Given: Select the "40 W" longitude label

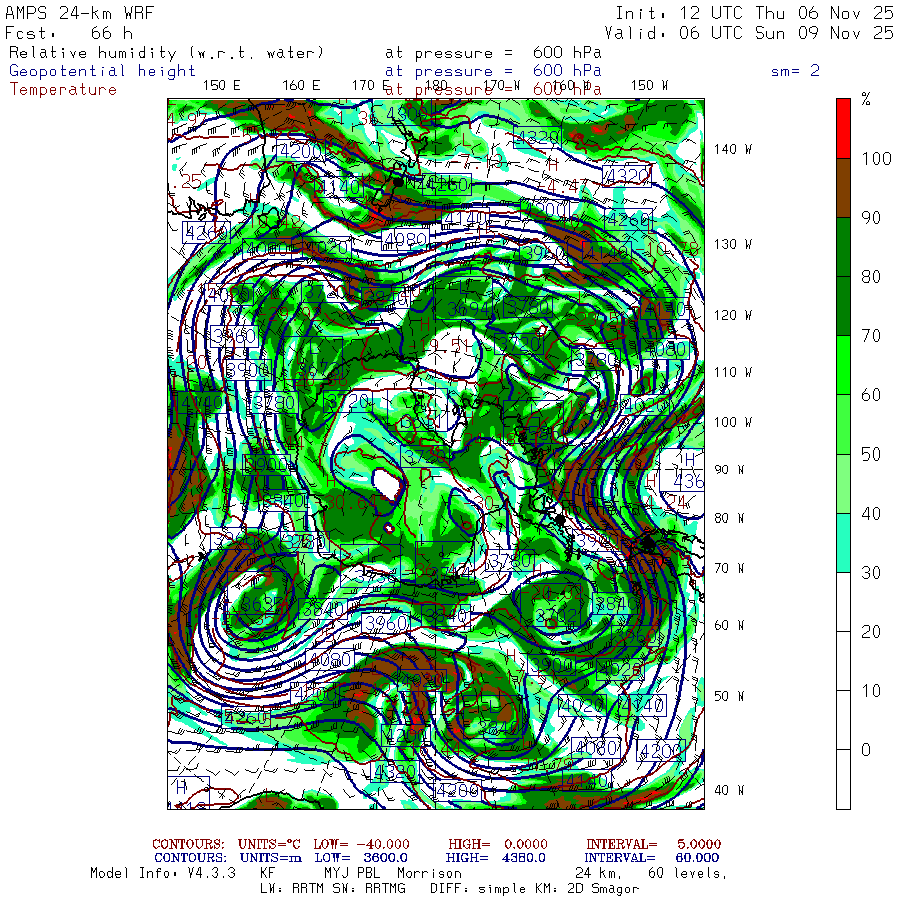Looking at the screenshot, I should (x=728, y=790).
